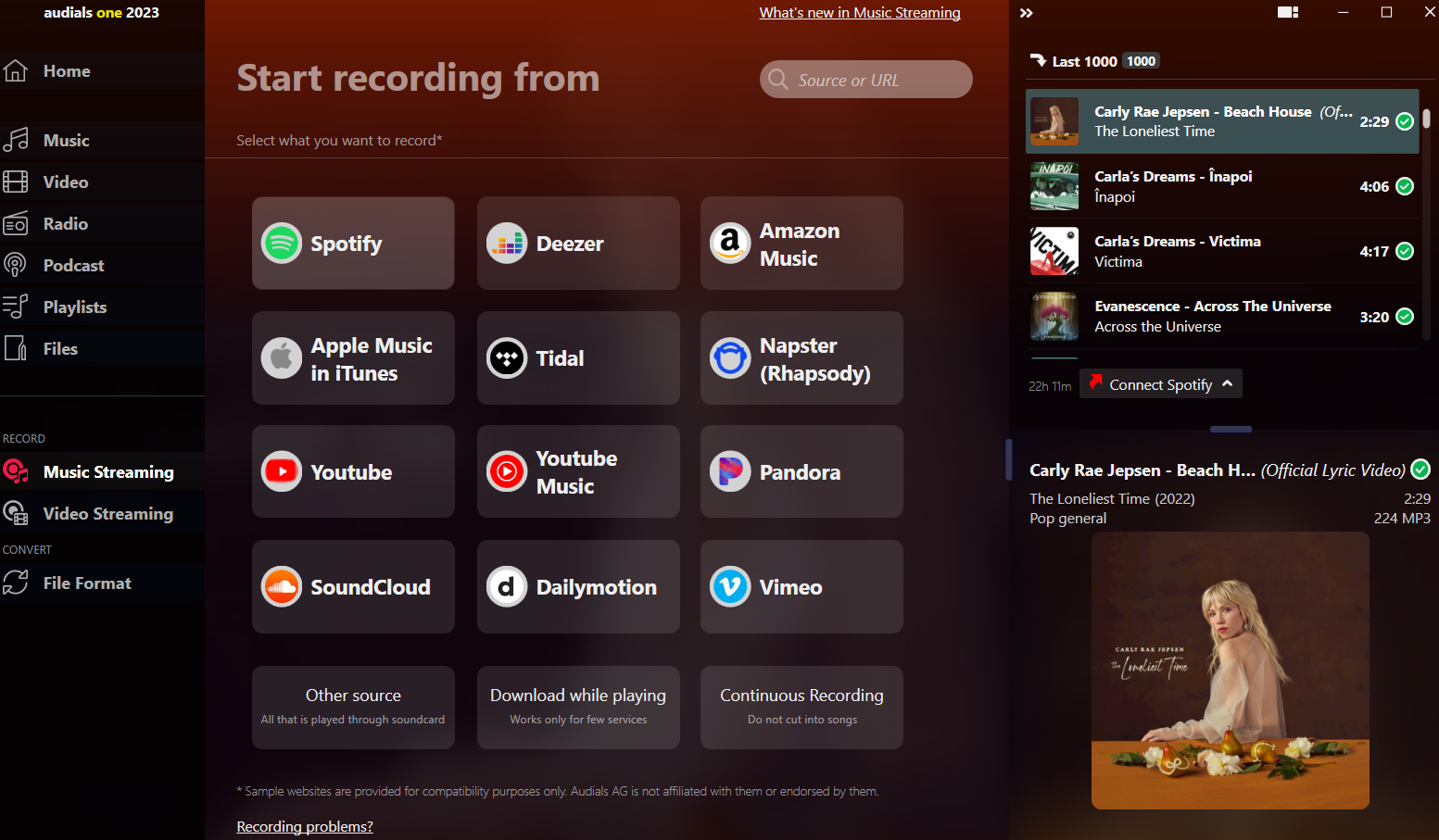The width and height of the screenshot is (1439, 840).
Task: Open the Last 1000 list dropdown
Action: point(1038,61)
